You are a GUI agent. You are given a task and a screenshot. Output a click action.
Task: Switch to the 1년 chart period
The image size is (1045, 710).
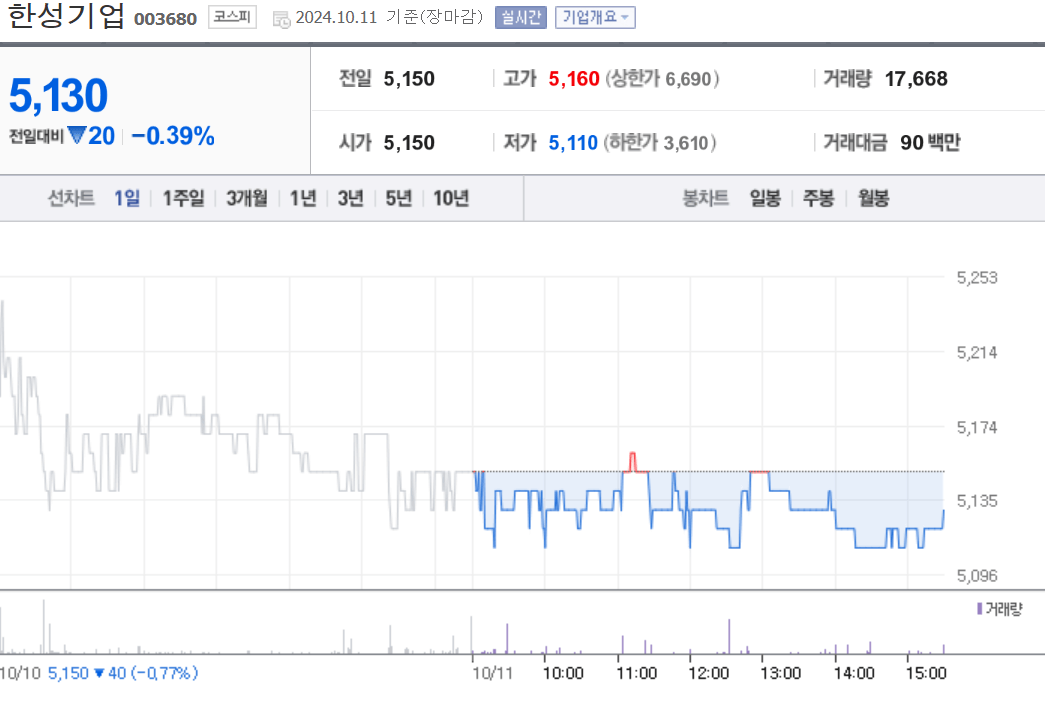[303, 198]
